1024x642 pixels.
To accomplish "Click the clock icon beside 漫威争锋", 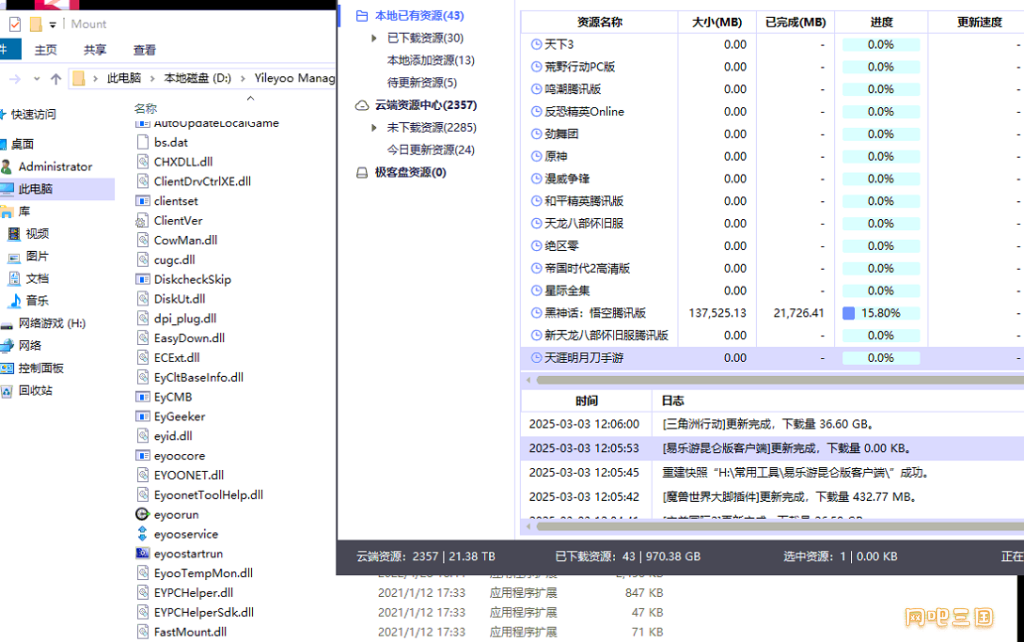I will pos(536,178).
